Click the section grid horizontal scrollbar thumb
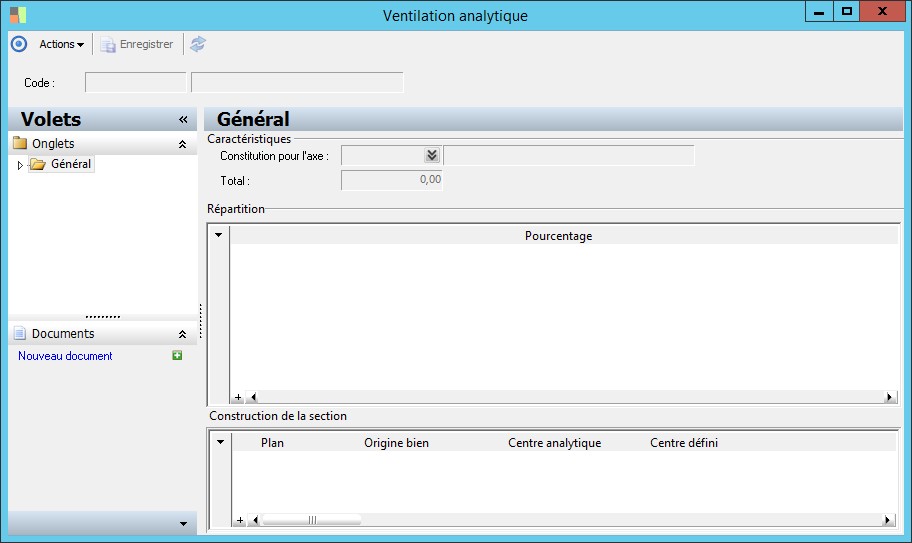The image size is (912, 543). [x=312, y=520]
